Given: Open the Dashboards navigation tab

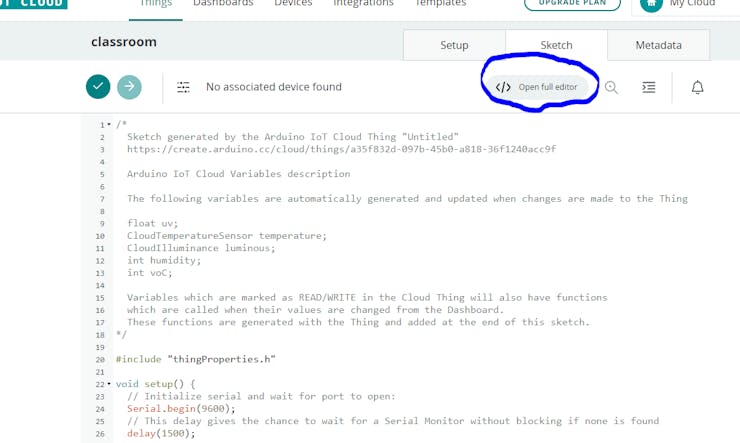Looking at the screenshot, I should 223,4.
